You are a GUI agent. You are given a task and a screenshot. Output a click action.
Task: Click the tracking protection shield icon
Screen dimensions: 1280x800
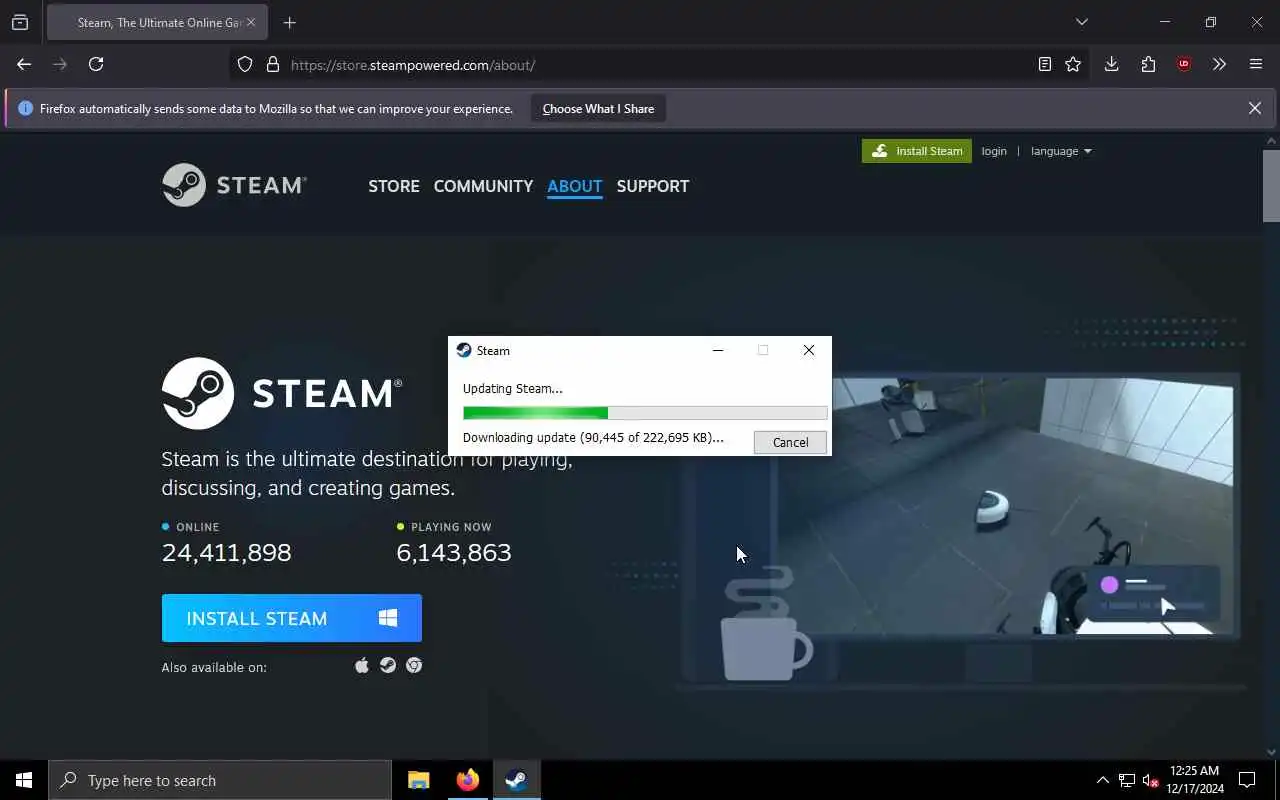tap(245, 64)
